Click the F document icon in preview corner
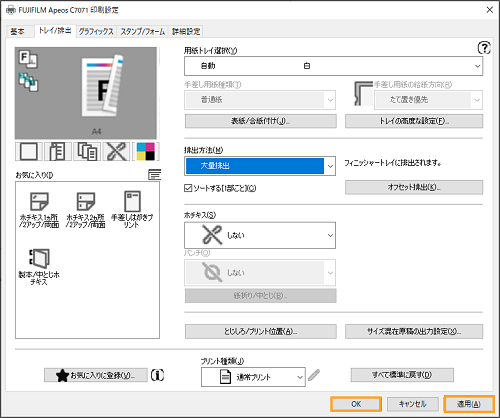Viewport: 500px width, 418px height. (x=28, y=59)
